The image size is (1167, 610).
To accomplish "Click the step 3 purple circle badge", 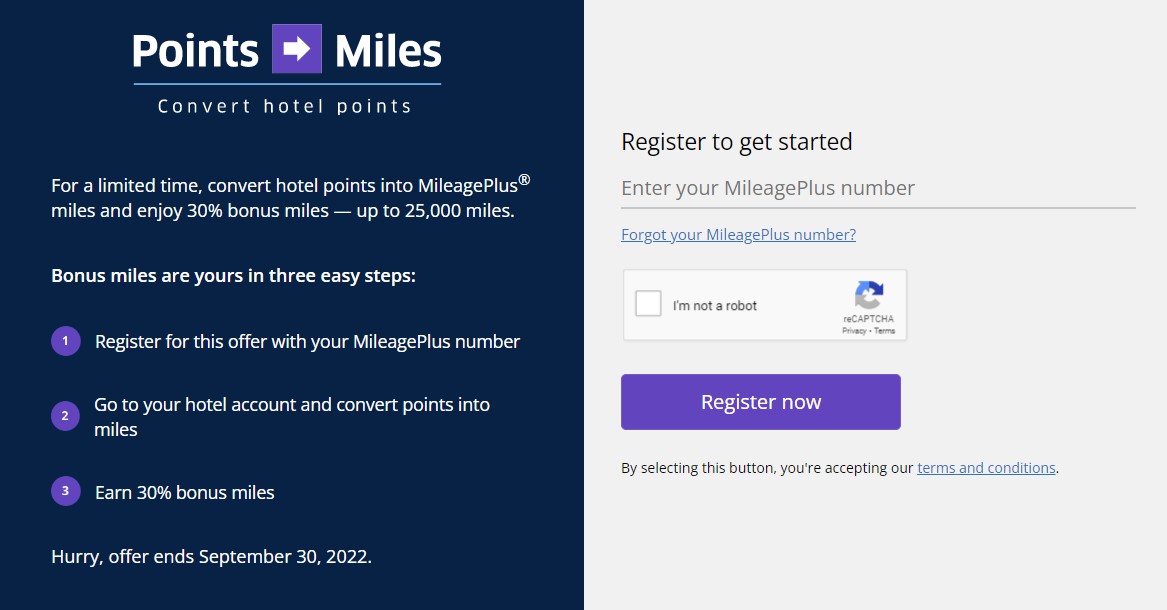I will (x=65, y=491).
